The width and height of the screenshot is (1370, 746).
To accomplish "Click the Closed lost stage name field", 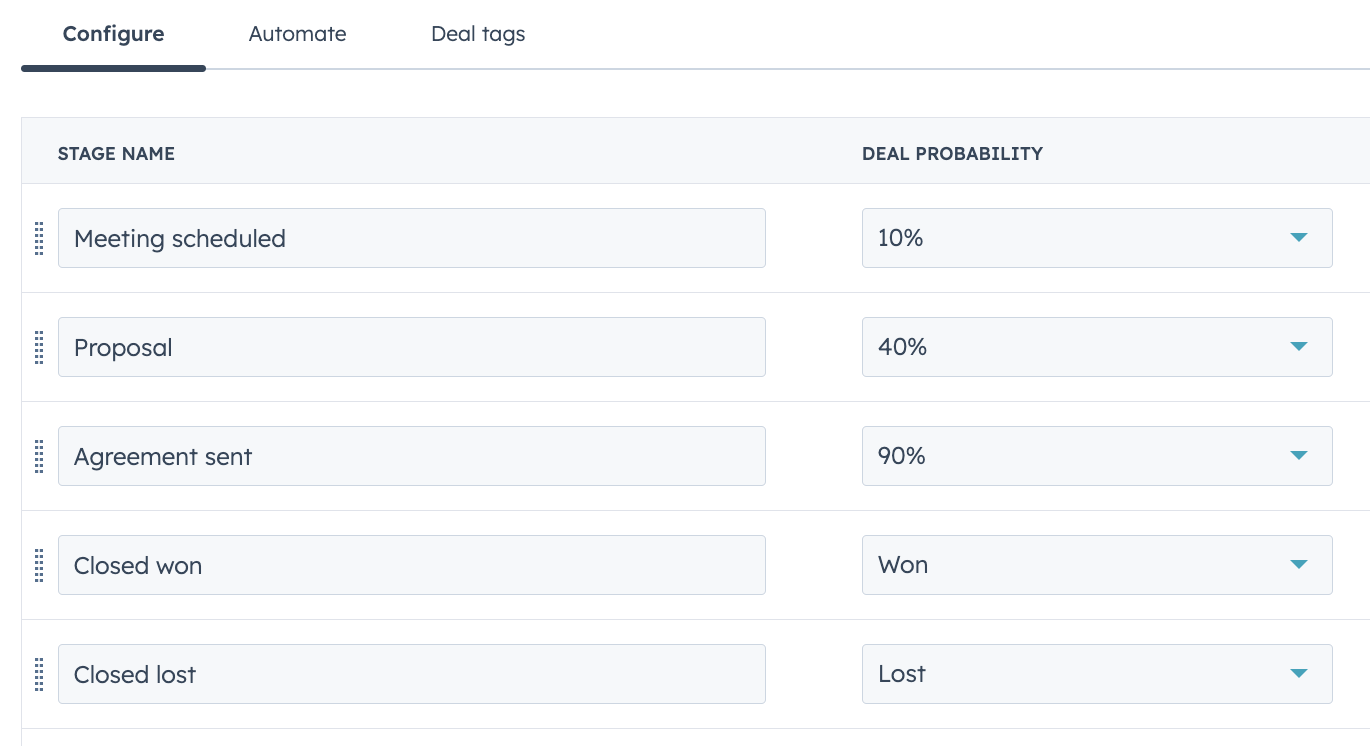I will (x=412, y=674).
